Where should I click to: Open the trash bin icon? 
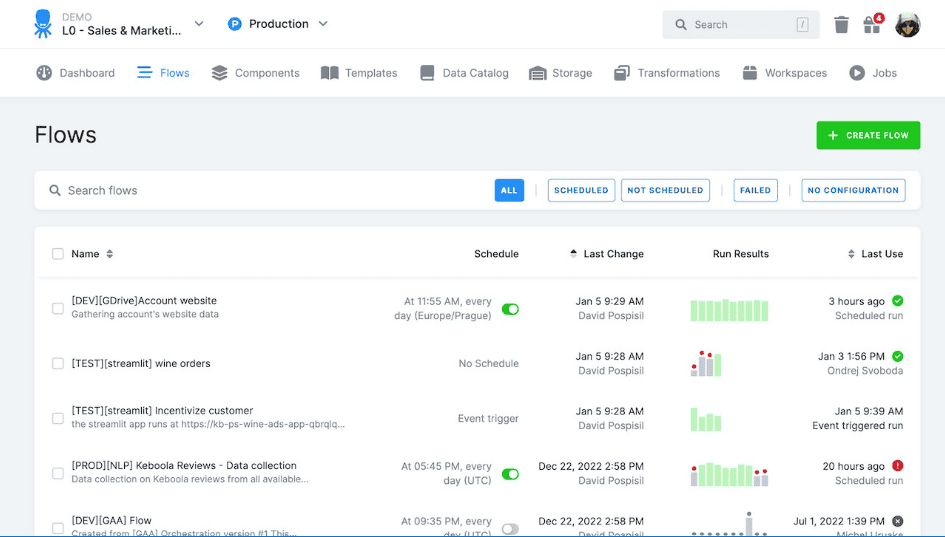pos(841,25)
